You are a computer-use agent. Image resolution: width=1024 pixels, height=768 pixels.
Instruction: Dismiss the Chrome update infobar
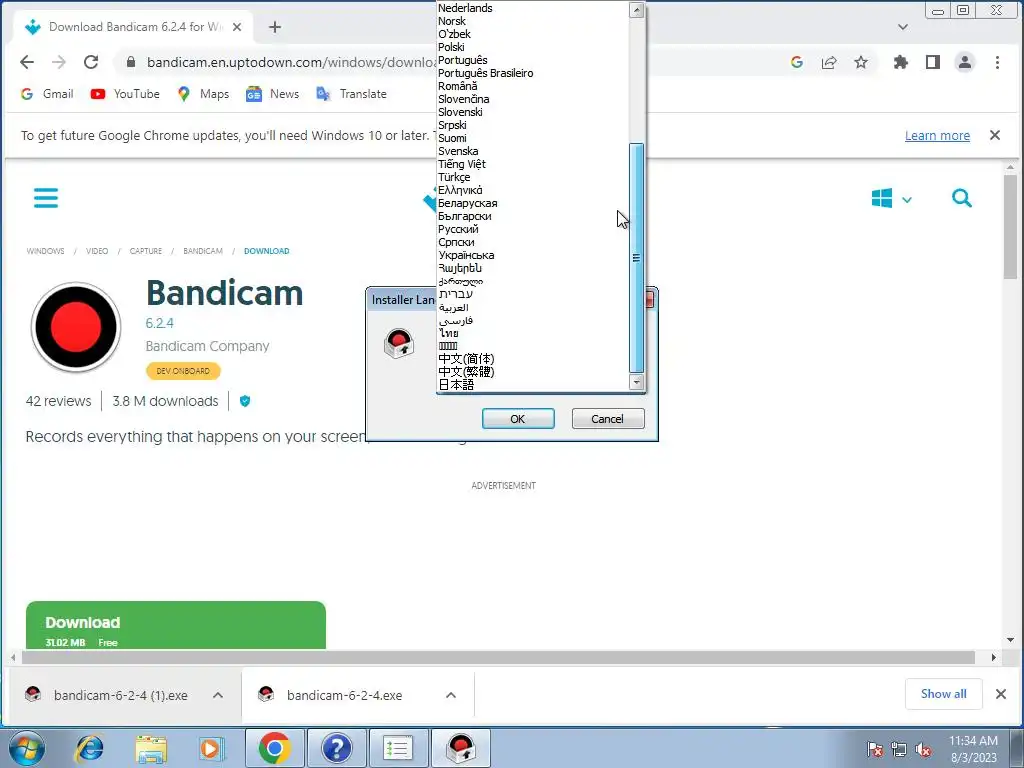[x=995, y=135]
